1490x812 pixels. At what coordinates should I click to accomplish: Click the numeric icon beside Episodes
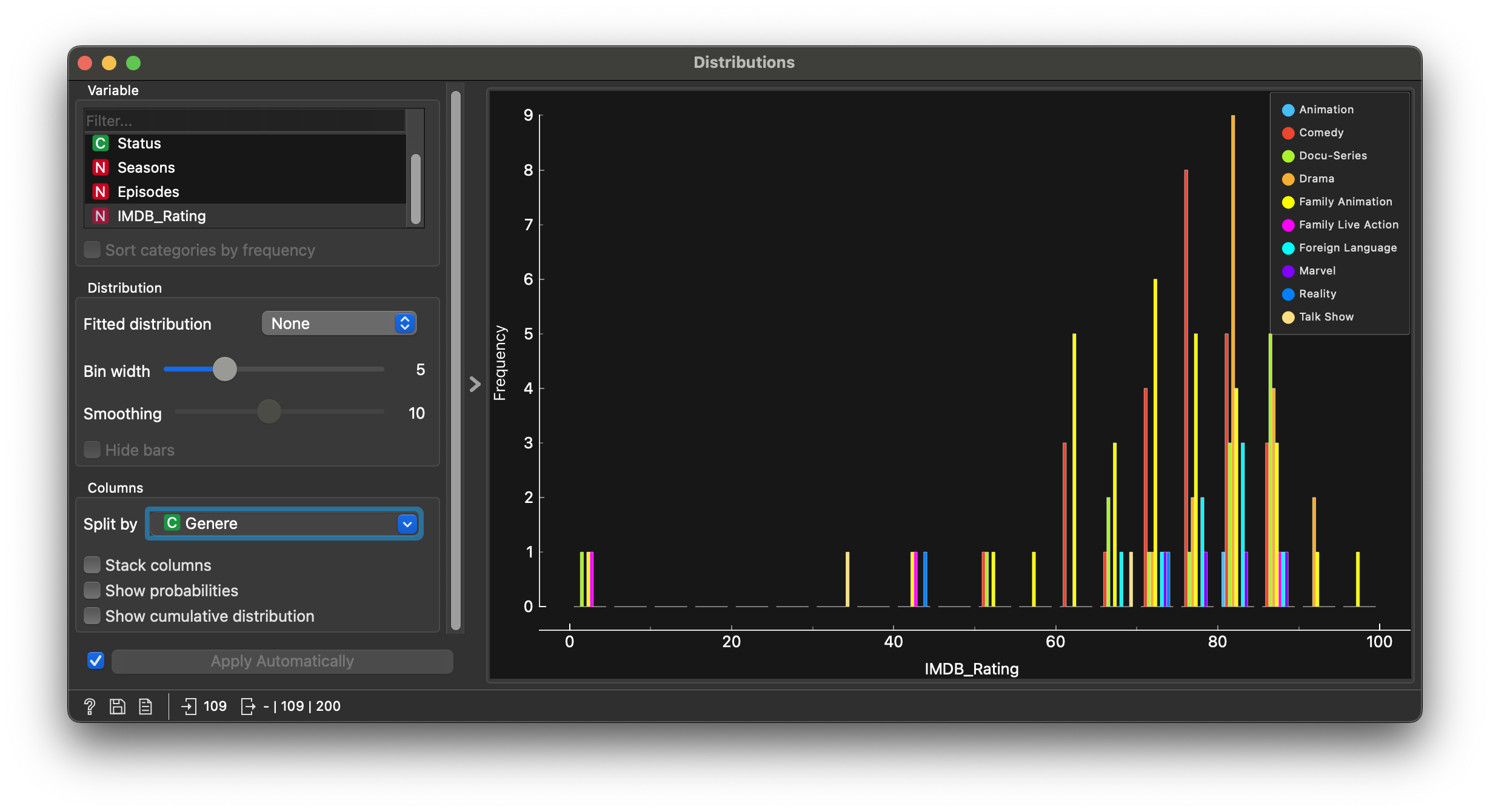pyautogui.click(x=101, y=192)
